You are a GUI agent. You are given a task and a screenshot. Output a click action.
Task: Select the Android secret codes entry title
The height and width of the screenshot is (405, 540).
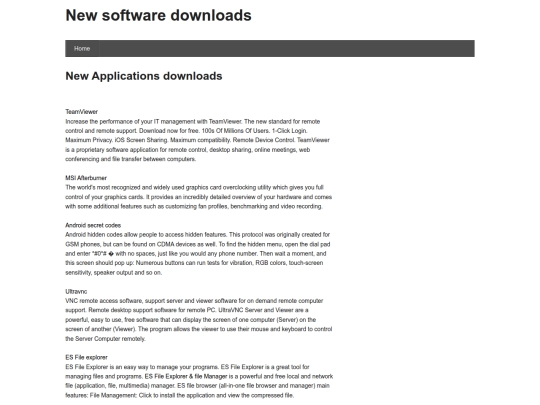pos(93,225)
